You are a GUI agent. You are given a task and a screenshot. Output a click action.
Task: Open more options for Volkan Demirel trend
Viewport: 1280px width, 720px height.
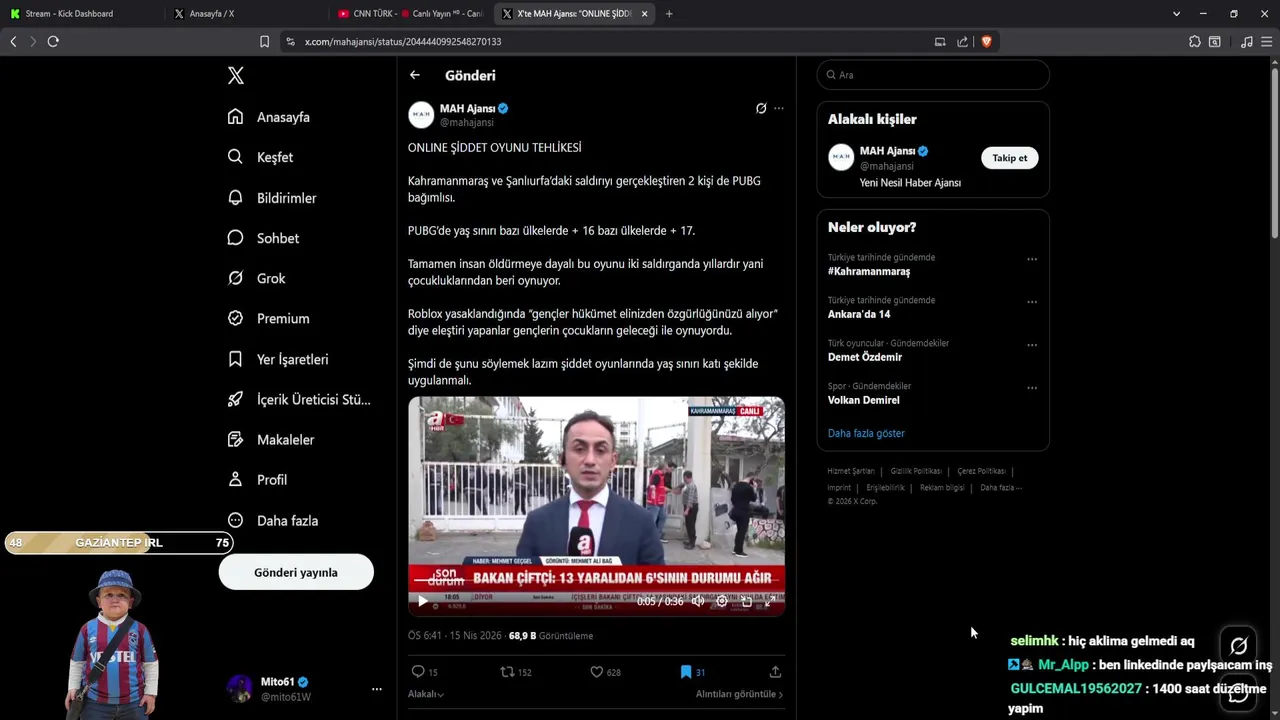point(1032,388)
